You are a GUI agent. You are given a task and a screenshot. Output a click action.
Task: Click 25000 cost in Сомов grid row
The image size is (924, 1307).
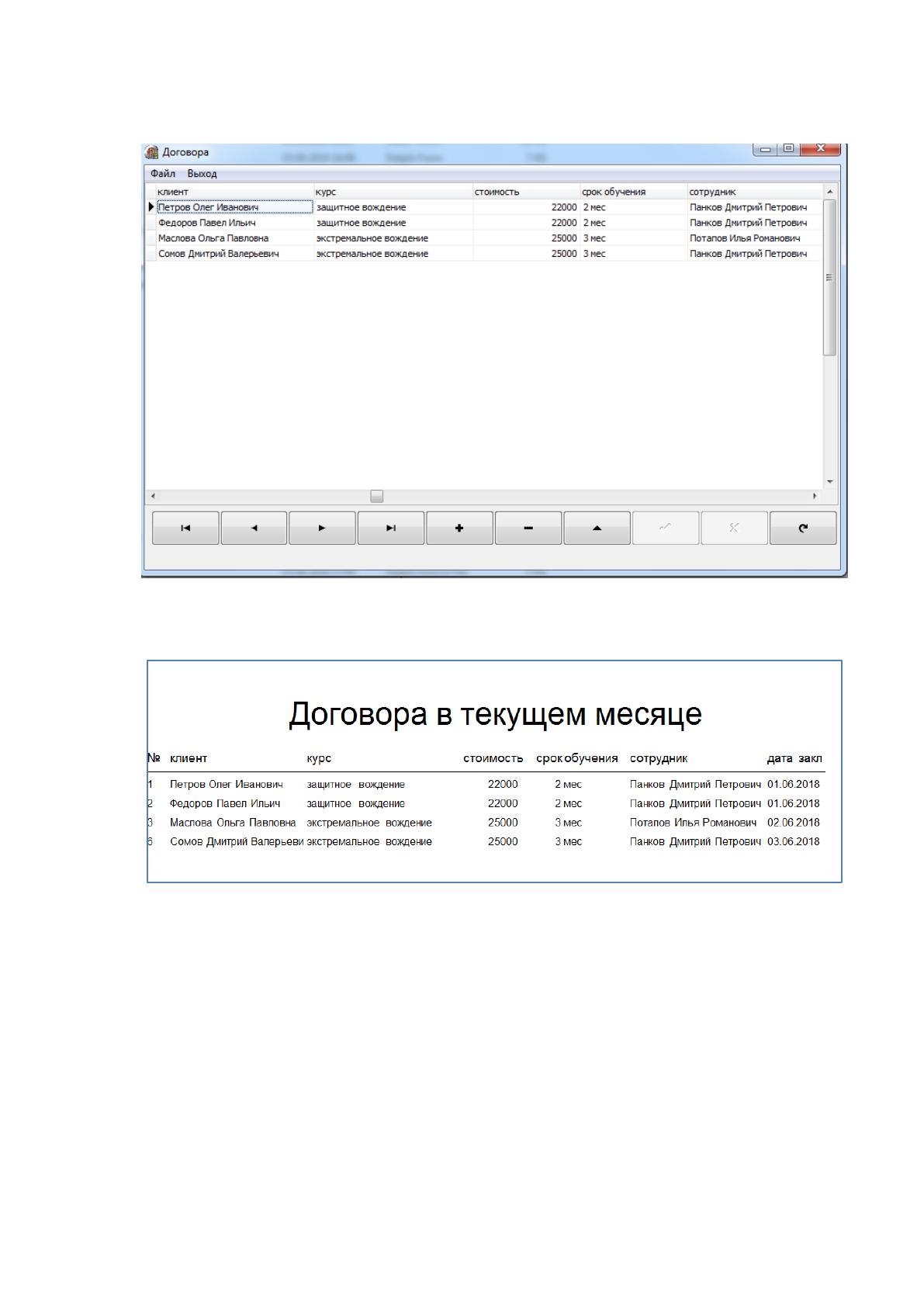pos(526,254)
